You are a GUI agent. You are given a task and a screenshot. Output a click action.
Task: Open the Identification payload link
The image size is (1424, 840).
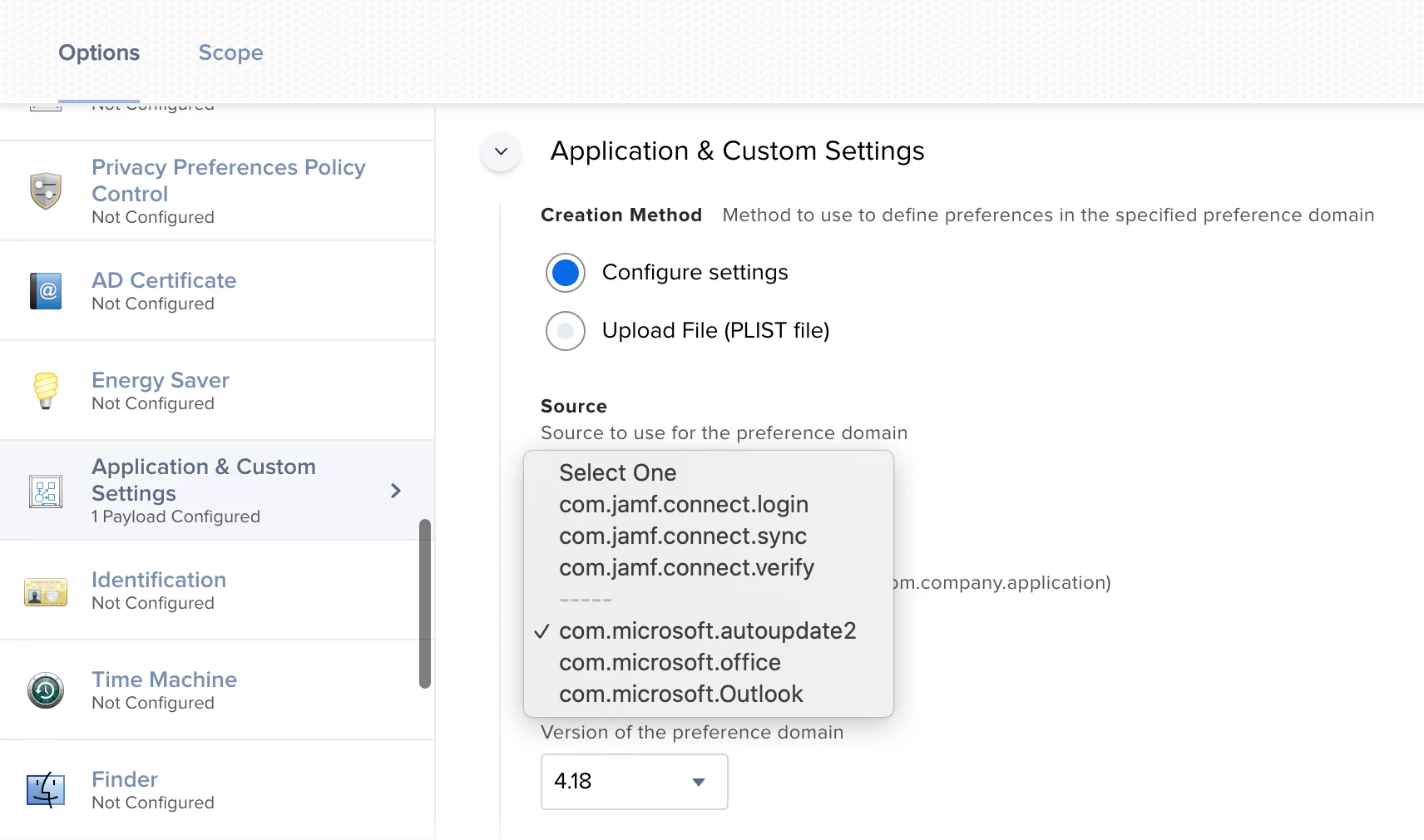159,580
